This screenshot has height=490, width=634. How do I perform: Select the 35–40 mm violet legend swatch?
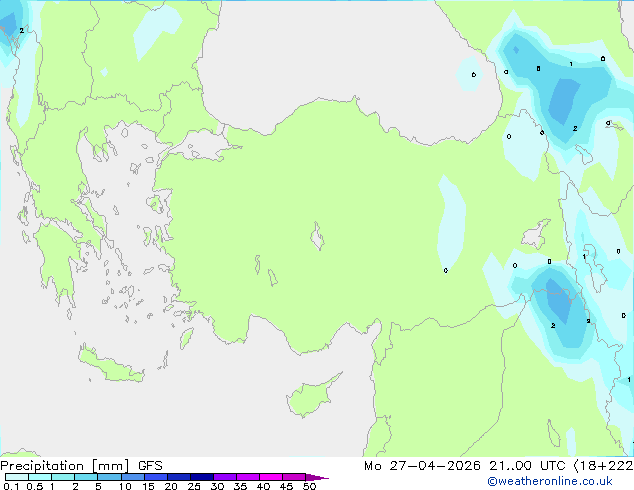pos(248,477)
